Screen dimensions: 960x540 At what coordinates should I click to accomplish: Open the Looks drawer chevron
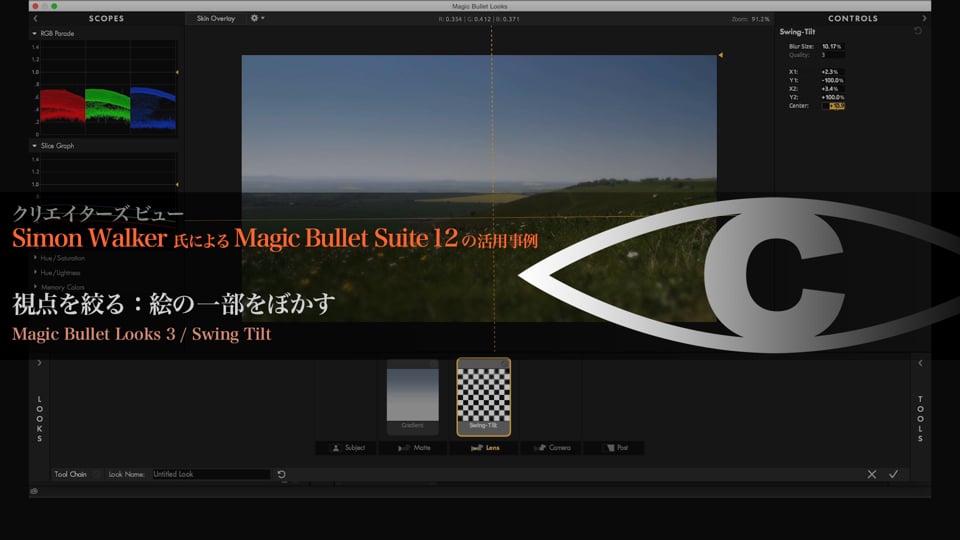(x=39, y=363)
